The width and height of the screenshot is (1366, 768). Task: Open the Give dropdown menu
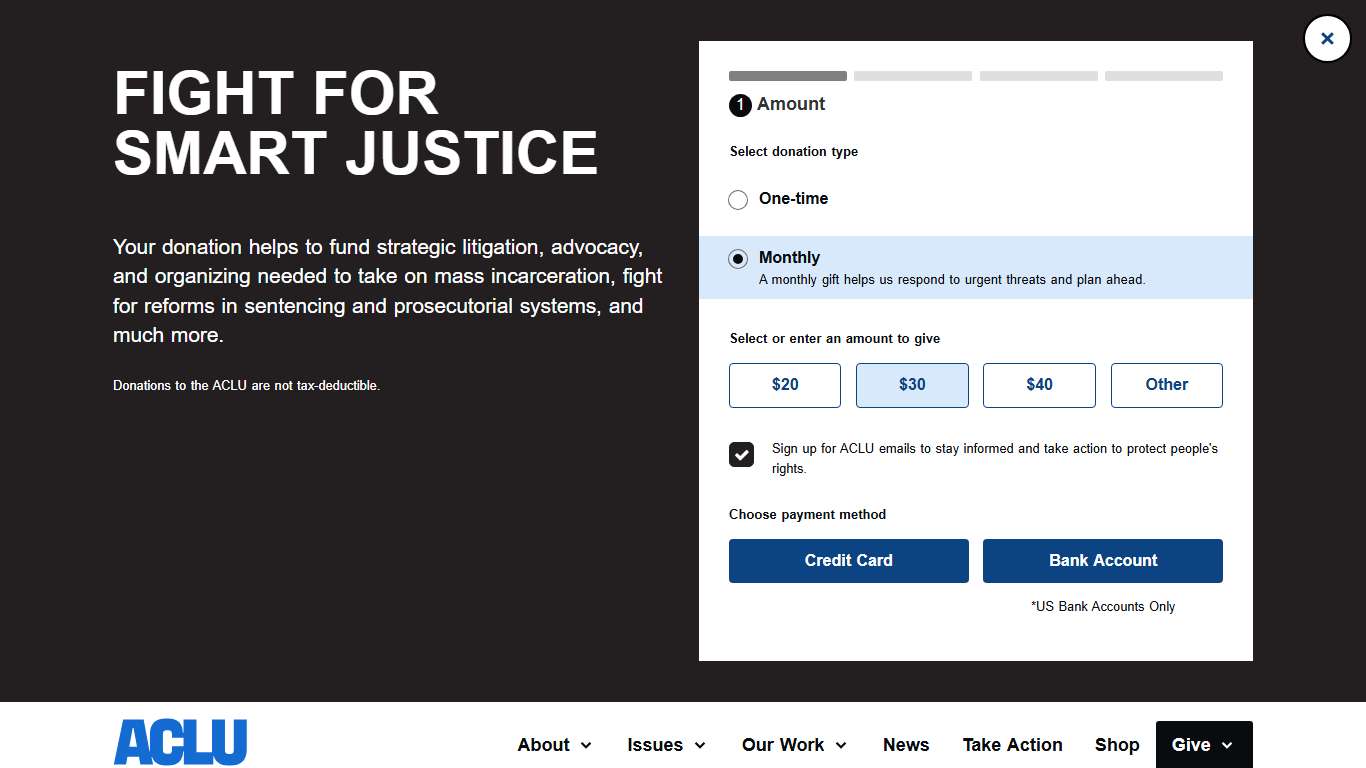[x=1203, y=745]
